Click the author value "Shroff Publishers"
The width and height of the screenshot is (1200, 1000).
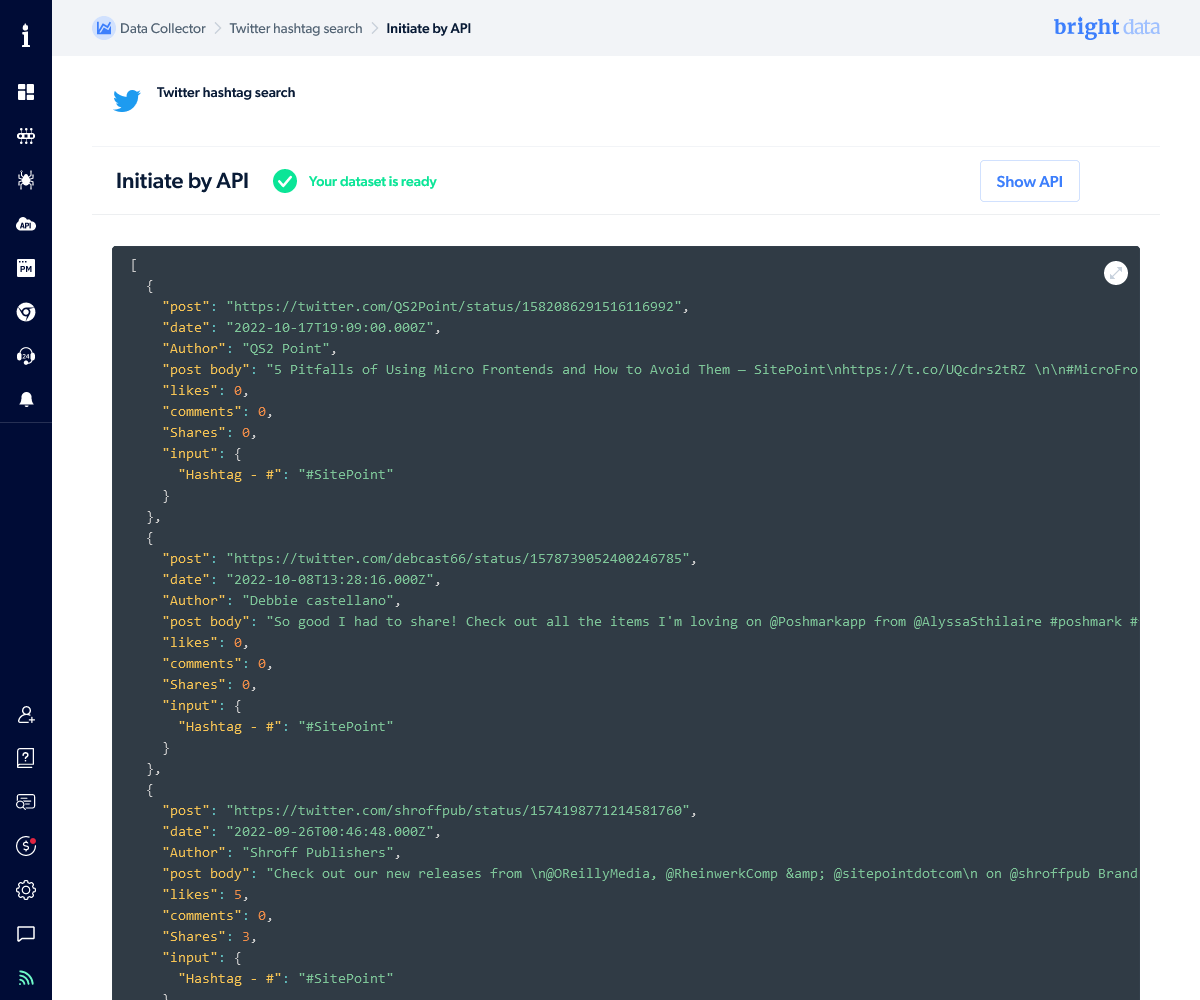click(318, 852)
